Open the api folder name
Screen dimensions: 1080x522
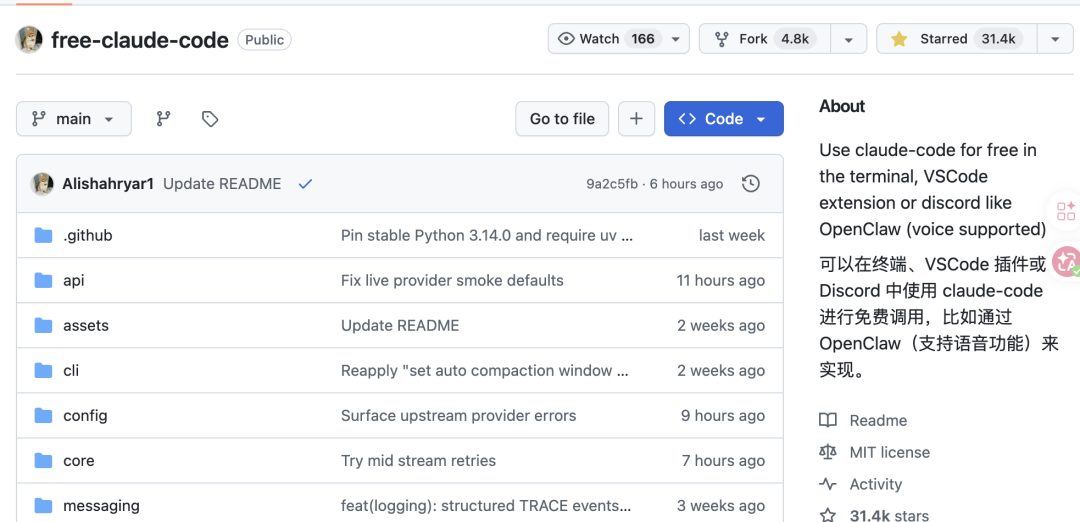(74, 281)
